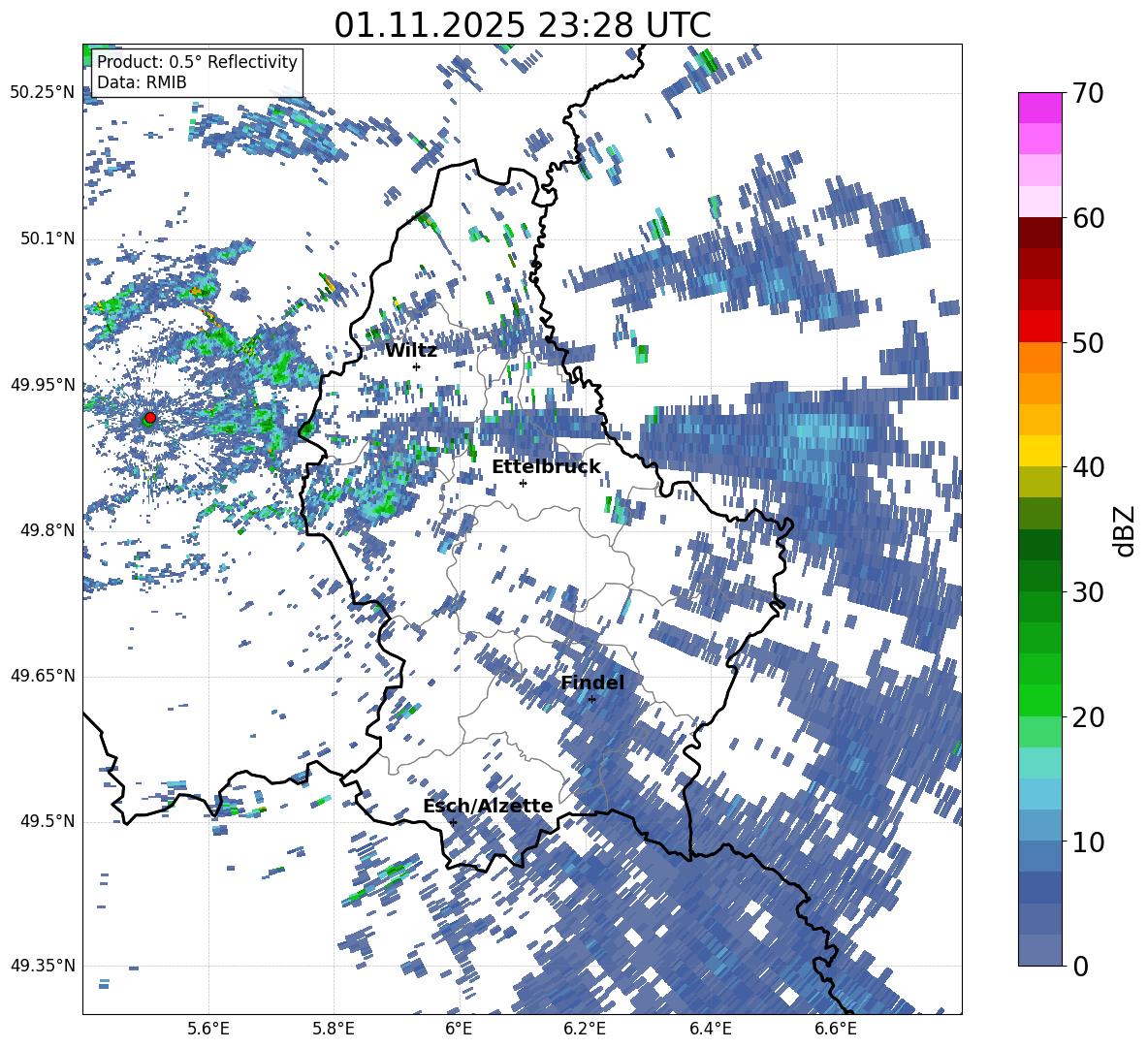Click the red radar site marker
Image resolution: width=1148 pixels, height=1048 pixels.
[150, 417]
